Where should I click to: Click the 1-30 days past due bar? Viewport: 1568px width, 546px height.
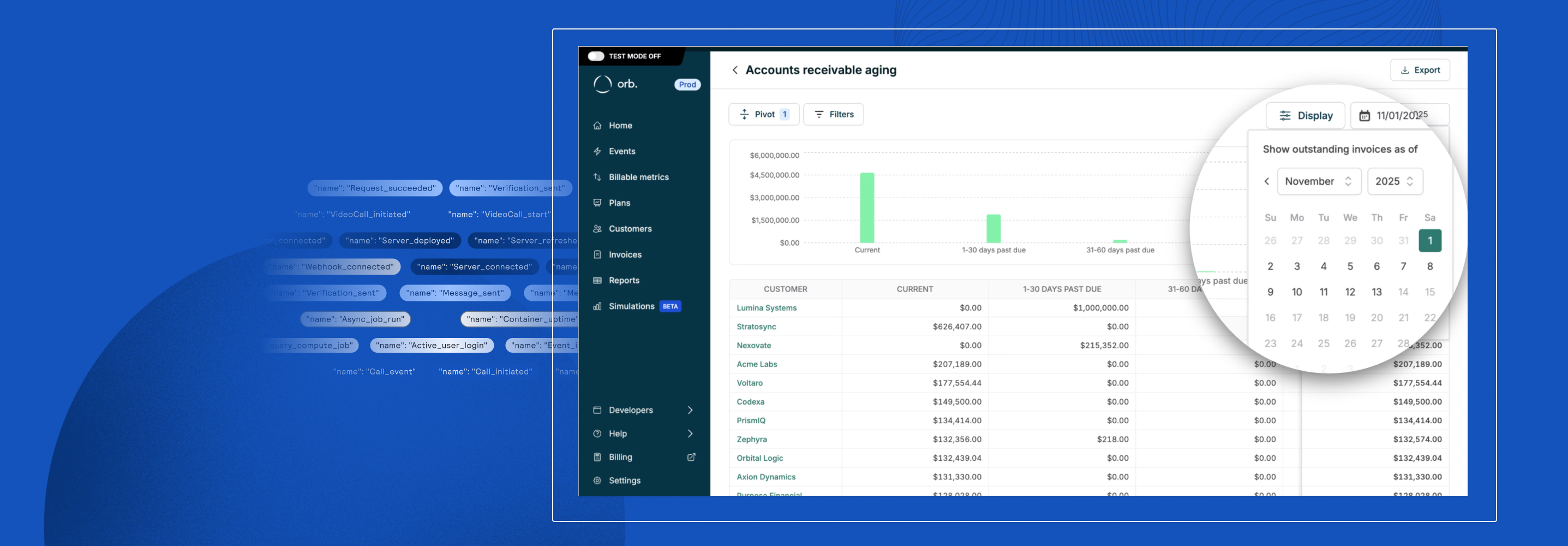point(994,229)
